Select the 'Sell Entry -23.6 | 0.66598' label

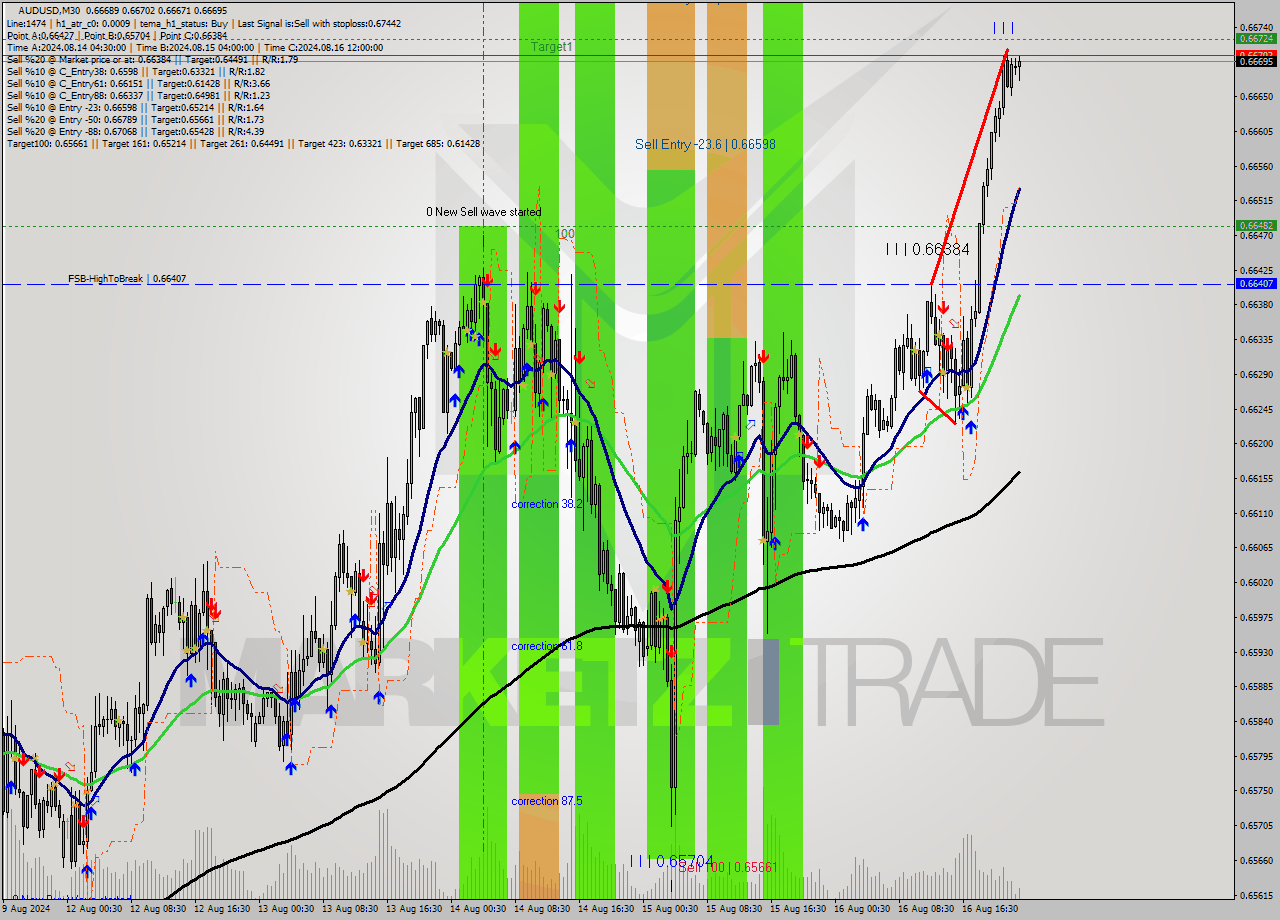point(705,144)
